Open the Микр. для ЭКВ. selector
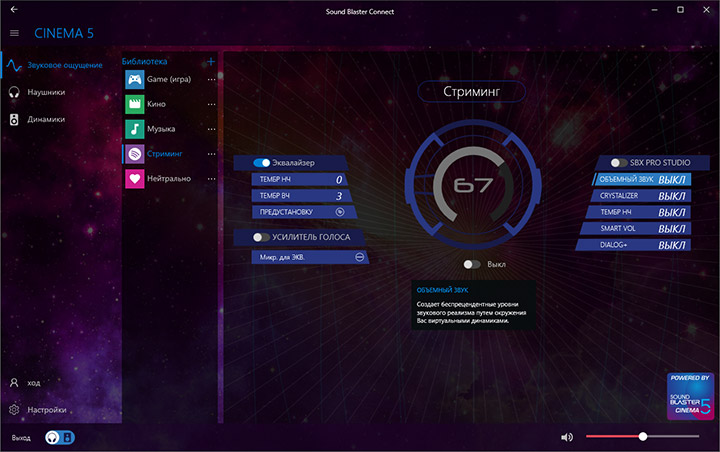 pos(310,257)
